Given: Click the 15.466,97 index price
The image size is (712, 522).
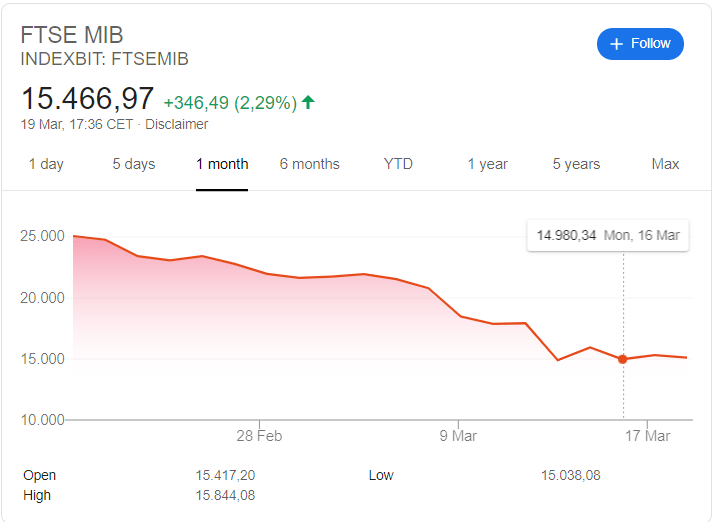Looking at the screenshot, I should (x=88, y=99).
